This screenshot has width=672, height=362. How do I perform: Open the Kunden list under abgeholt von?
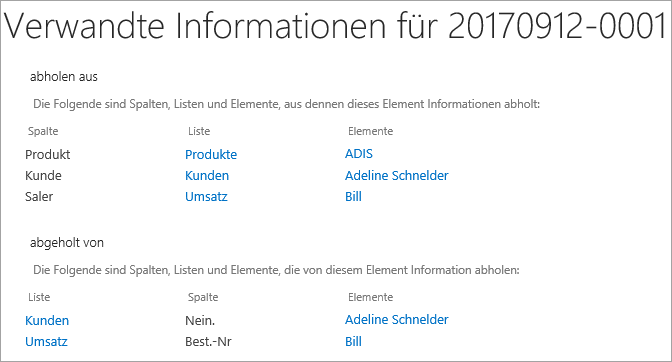47,320
